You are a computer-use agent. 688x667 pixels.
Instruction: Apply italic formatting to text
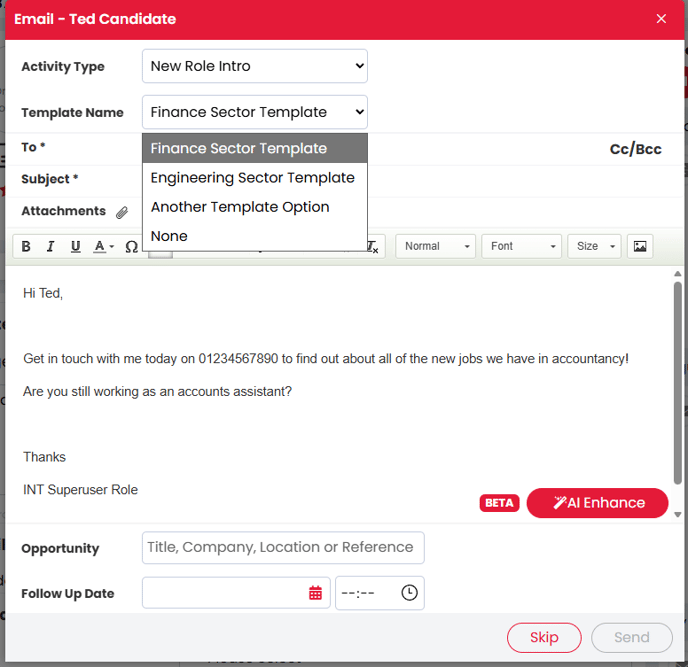pyautogui.click(x=50, y=246)
